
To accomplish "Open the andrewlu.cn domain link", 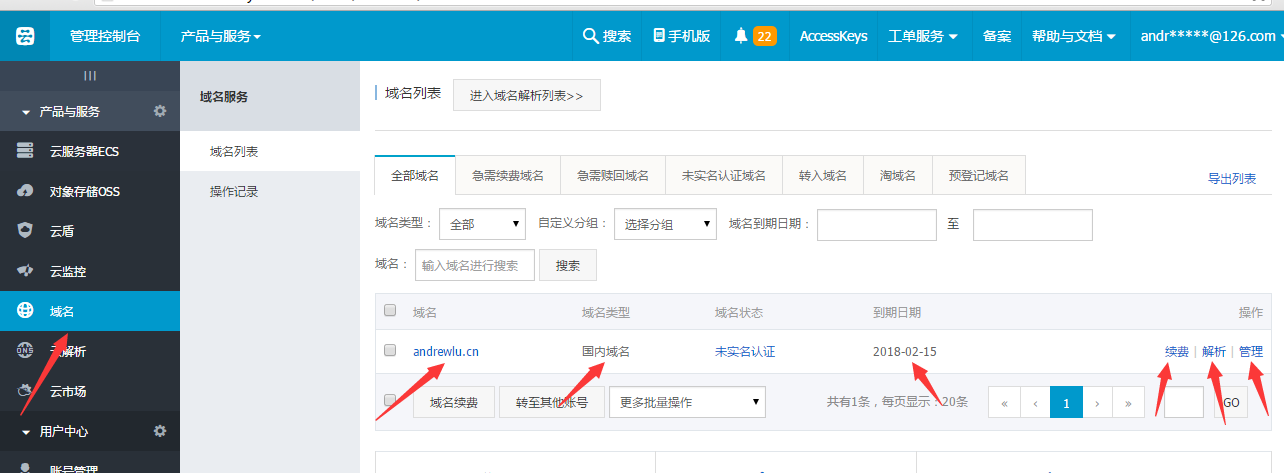I will click(446, 351).
